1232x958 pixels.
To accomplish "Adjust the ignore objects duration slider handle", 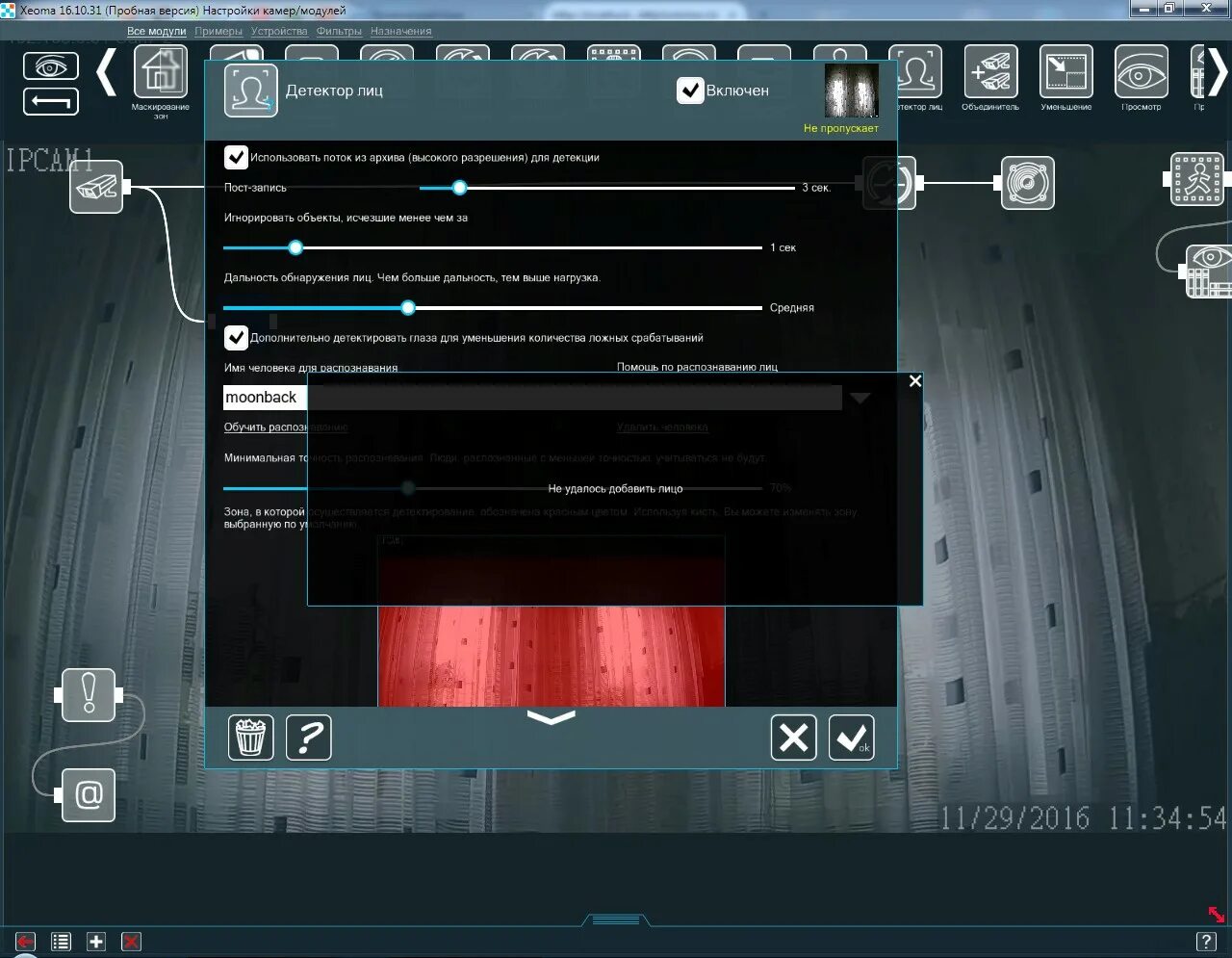I will coord(295,247).
